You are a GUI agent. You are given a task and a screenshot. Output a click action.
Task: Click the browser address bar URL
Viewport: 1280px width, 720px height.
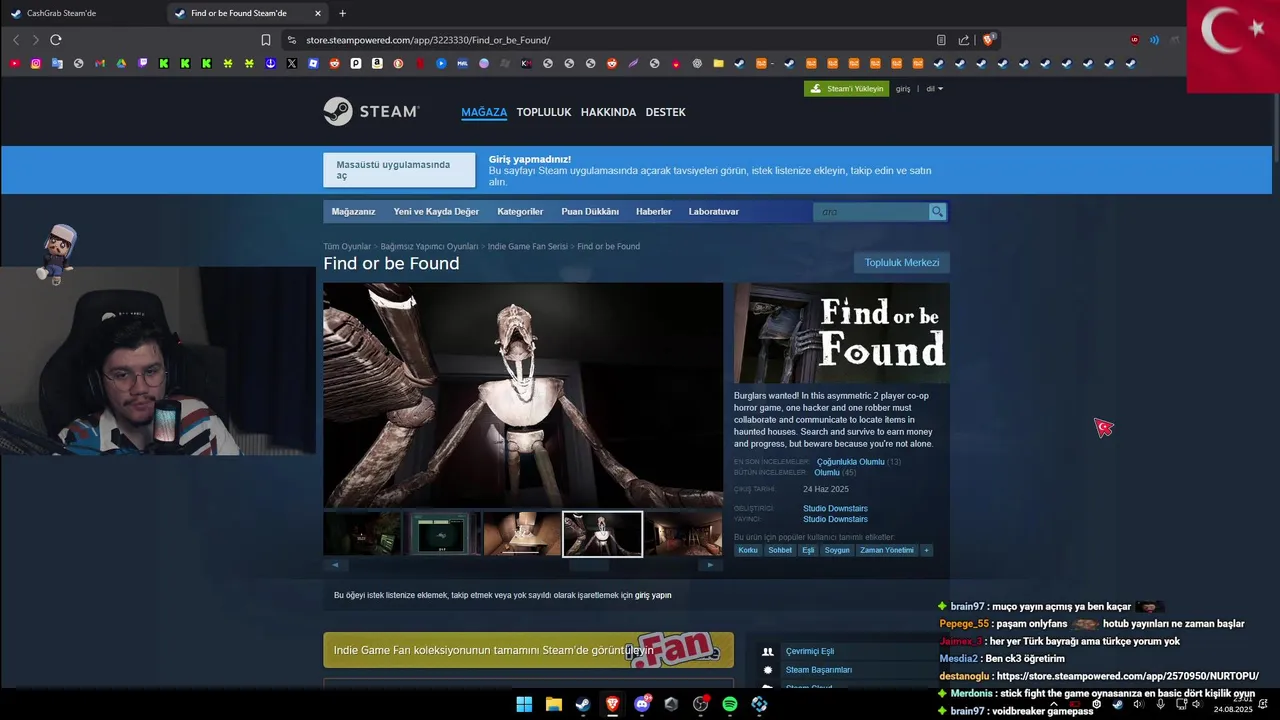click(x=428, y=40)
